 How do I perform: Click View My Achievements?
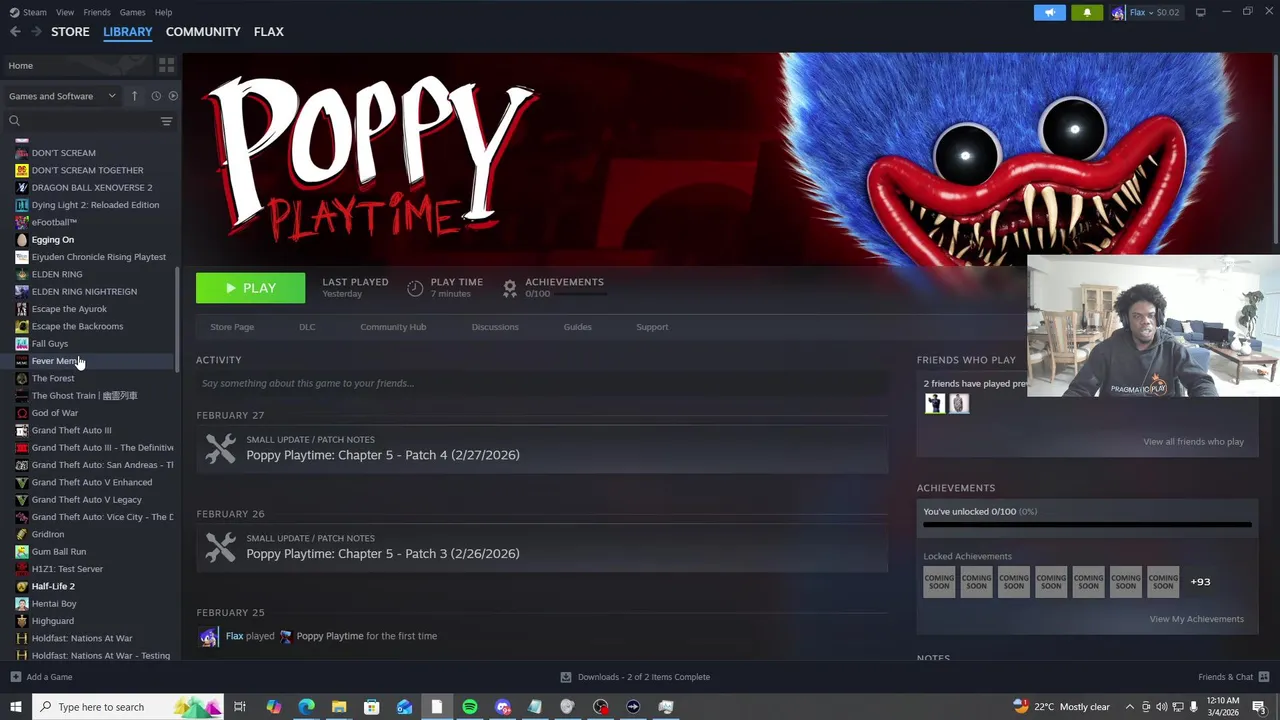1196,619
